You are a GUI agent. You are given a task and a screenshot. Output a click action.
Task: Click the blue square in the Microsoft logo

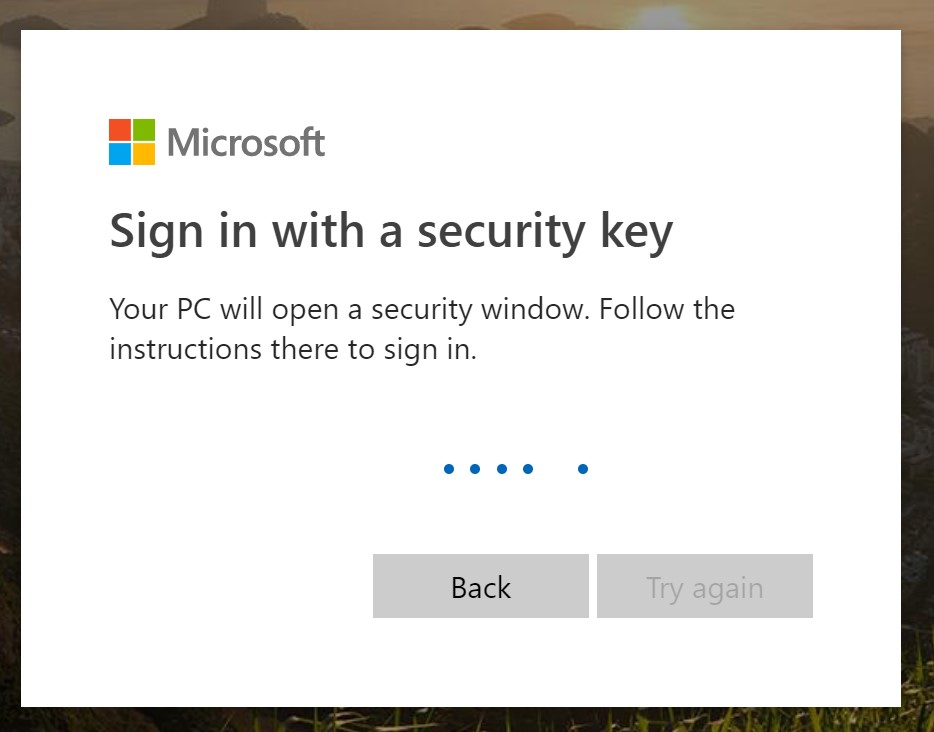click(x=120, y=154)
